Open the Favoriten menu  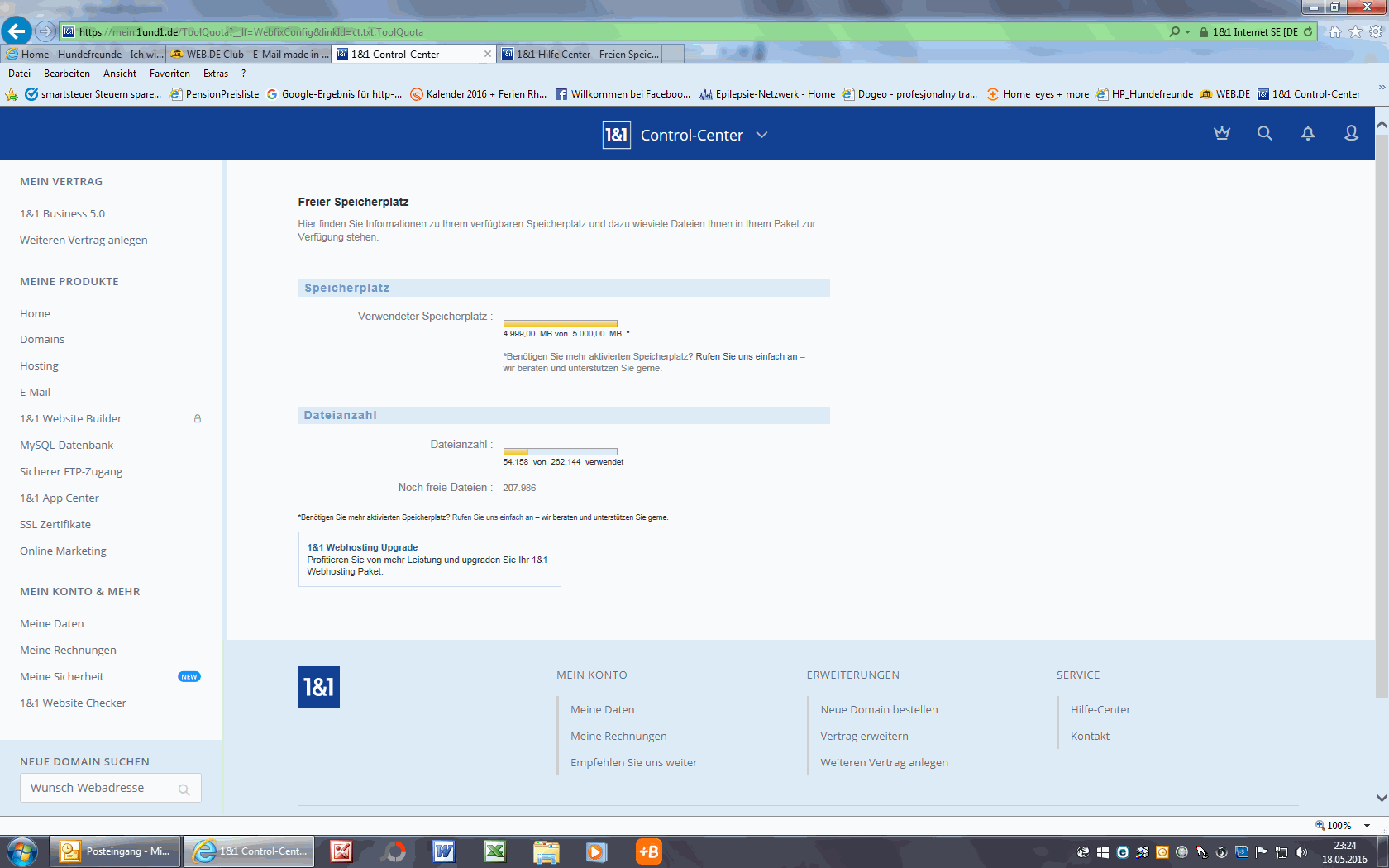click(x=169, y=74)
